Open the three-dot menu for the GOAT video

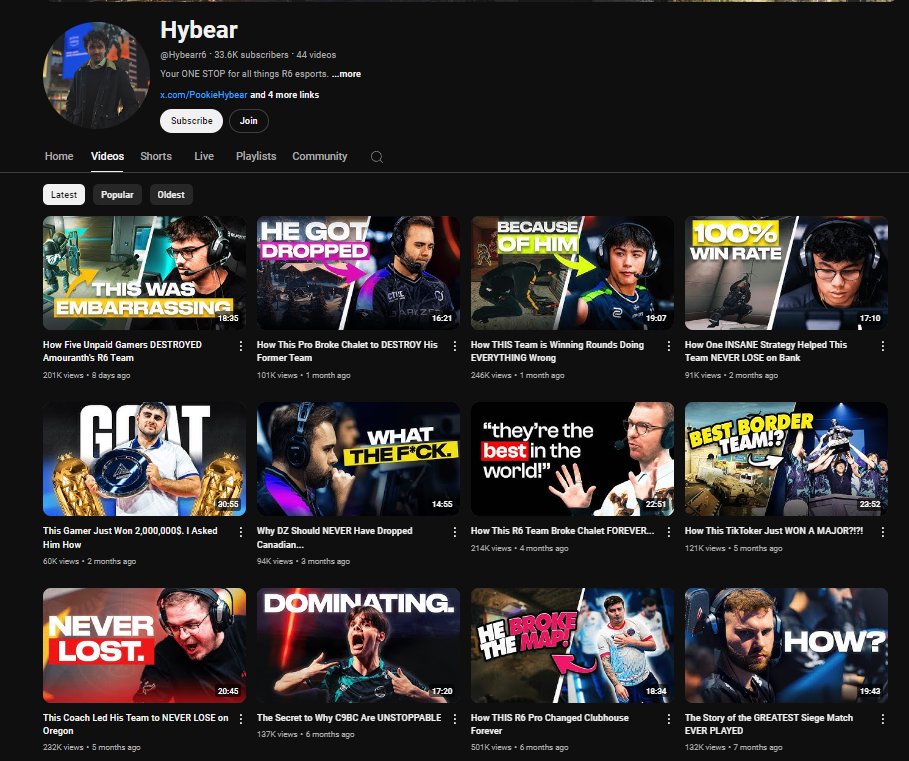point(239,531)
